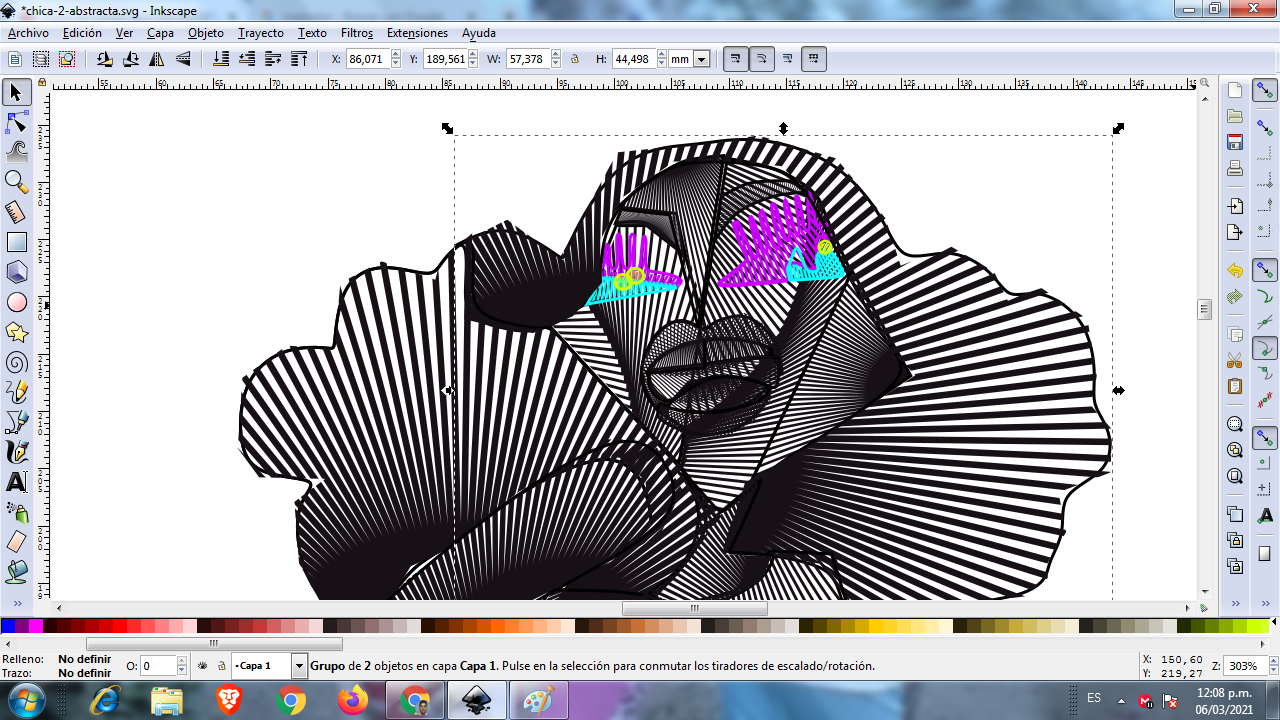Select the Ellipse circle tool

click(16, 302)
